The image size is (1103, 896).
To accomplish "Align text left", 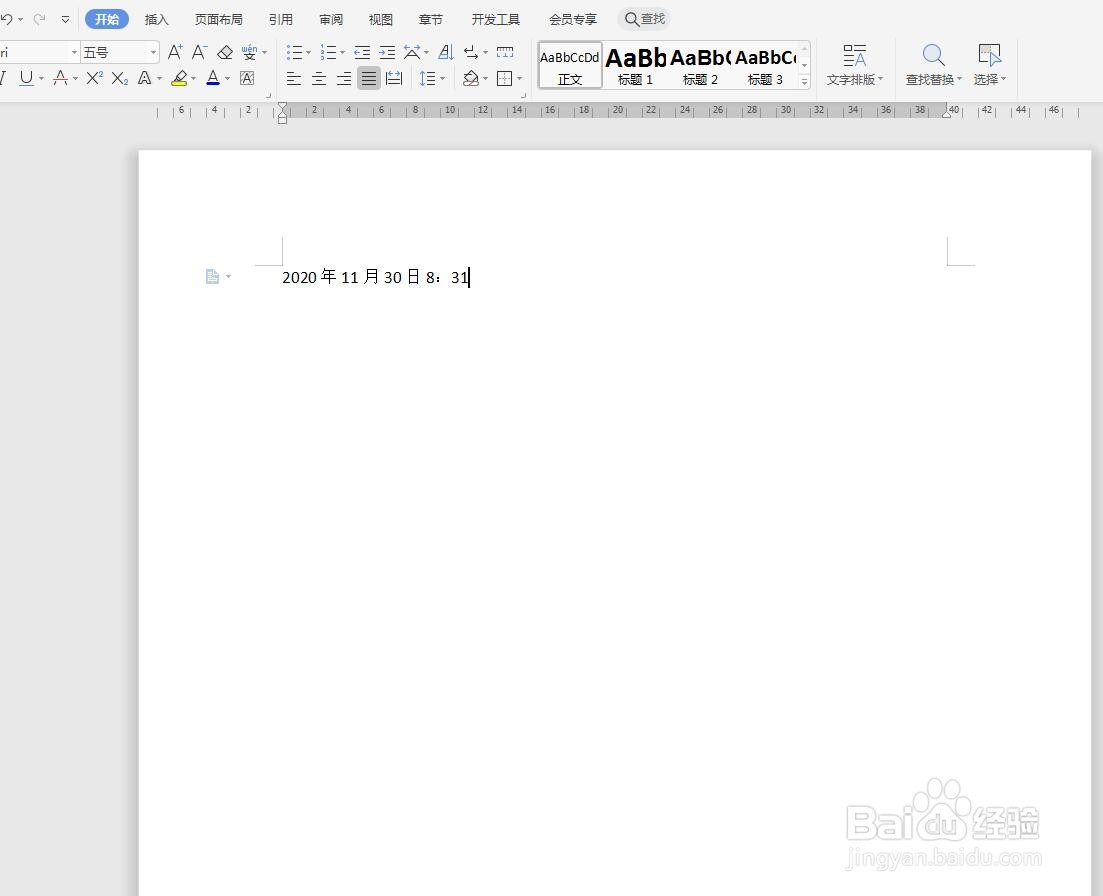I will [x=294, y=78].
